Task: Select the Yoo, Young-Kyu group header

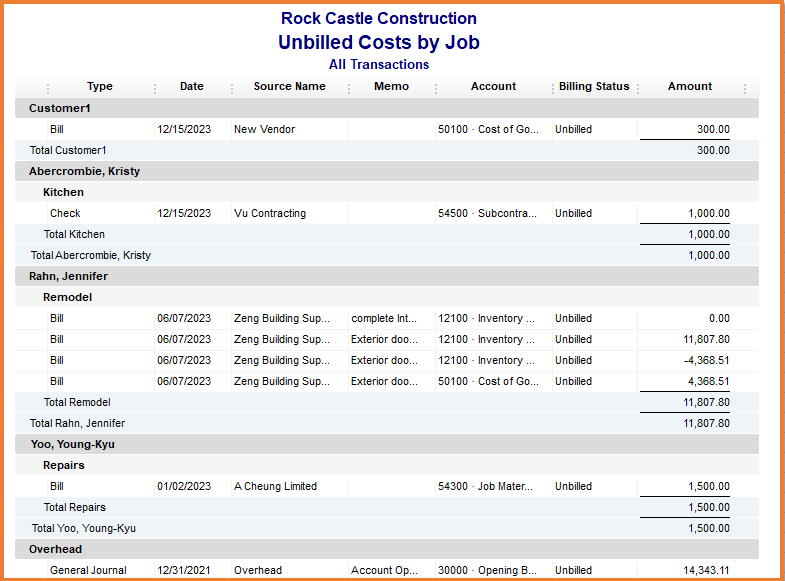Action: point(386,444)
